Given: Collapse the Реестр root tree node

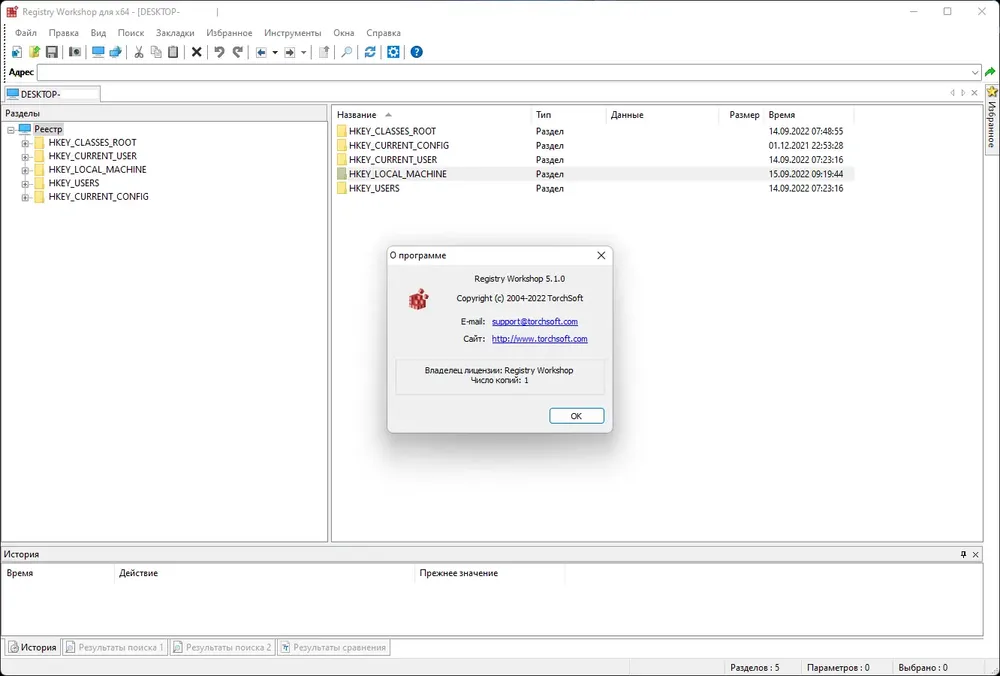Looking at the screenshot, I should point(11,129).
